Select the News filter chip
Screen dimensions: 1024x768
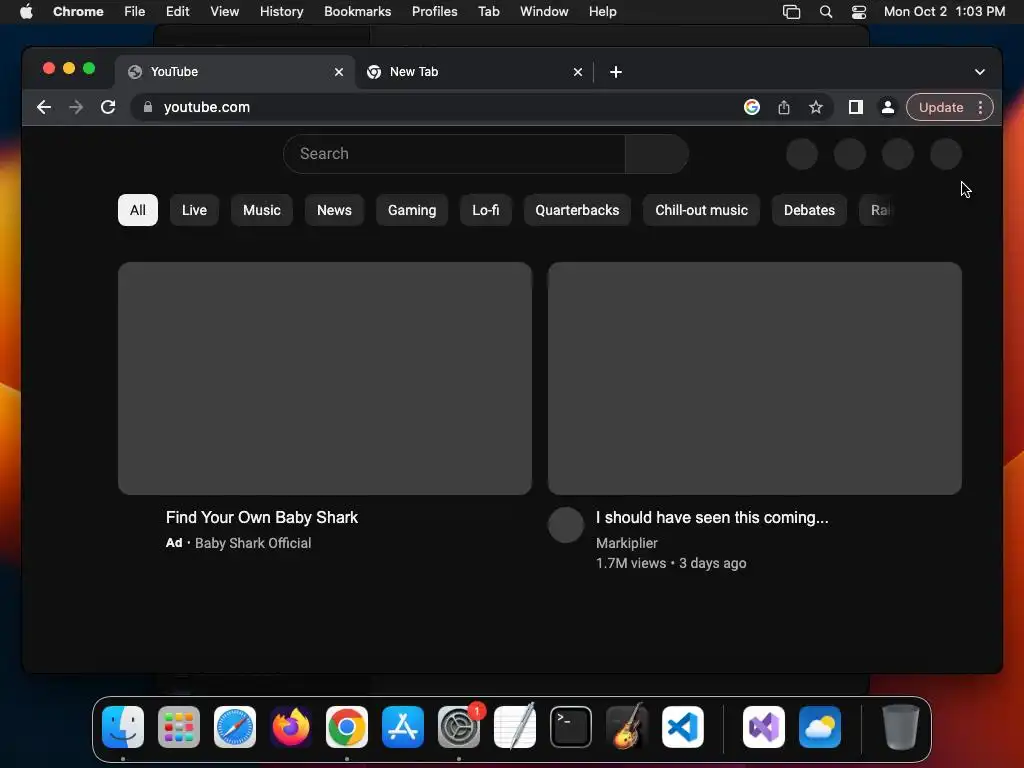click(334, 210)
